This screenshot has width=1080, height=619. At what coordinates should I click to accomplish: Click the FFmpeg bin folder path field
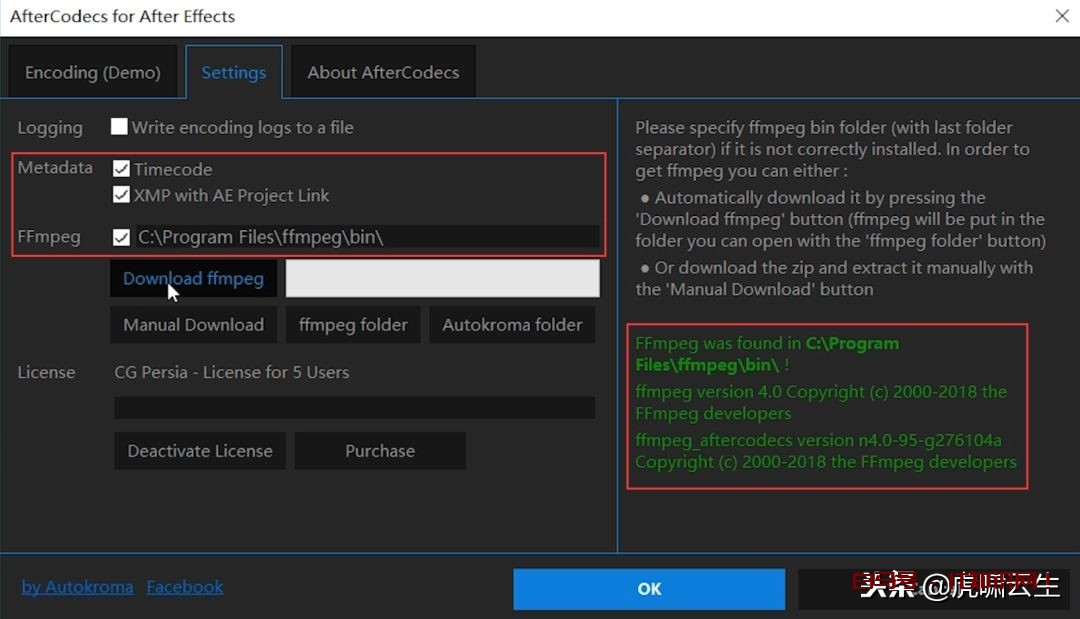365,237
